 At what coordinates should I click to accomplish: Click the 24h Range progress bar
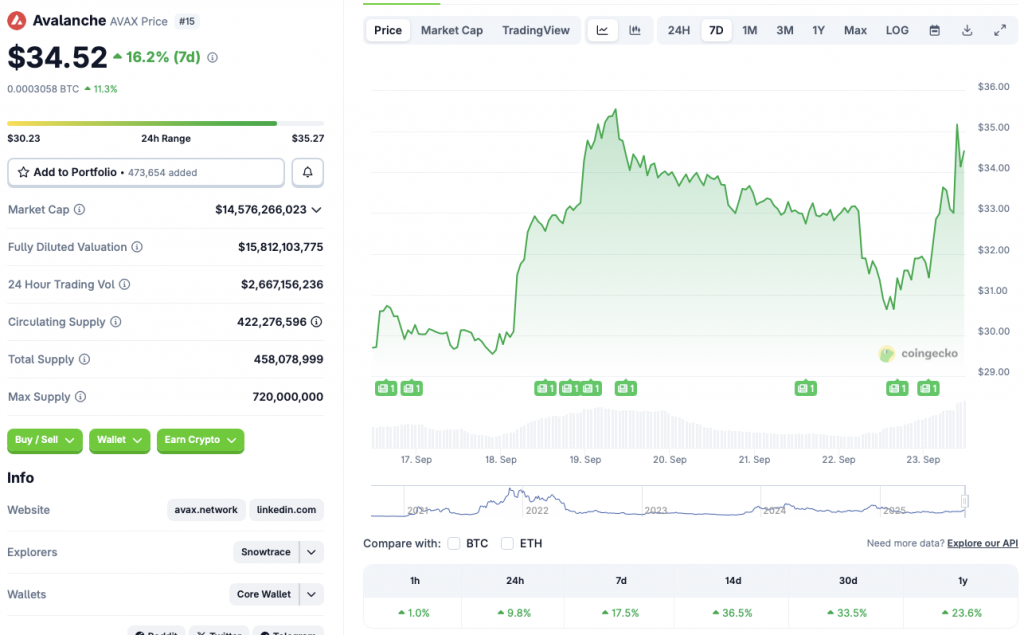(x=165, y=123)
